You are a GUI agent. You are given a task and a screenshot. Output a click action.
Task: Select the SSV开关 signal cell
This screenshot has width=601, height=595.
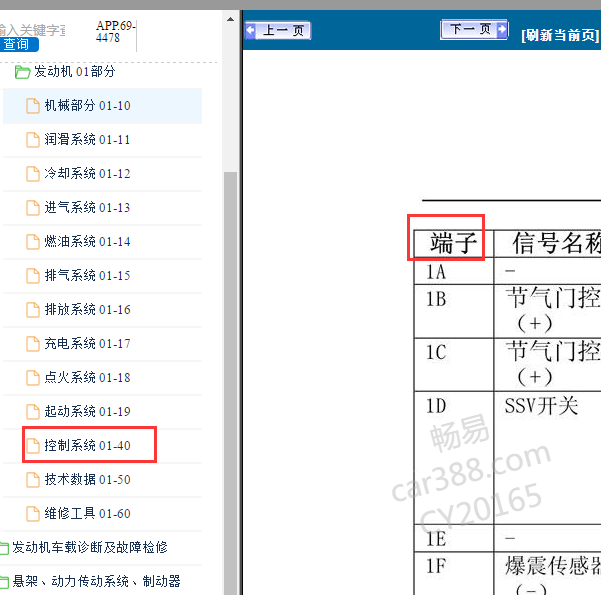[548, 458]
